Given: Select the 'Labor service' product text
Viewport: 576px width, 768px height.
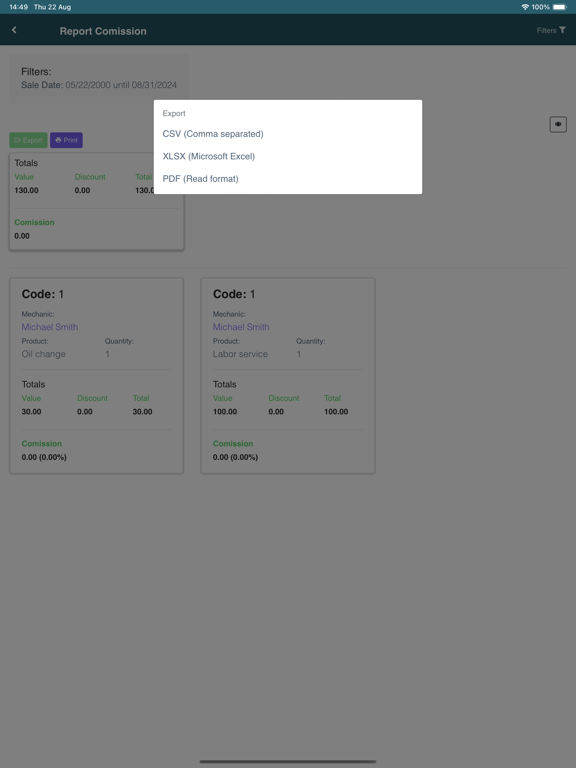Looking at the screenshot, I should pyautogui.click(x=240, y=354).
